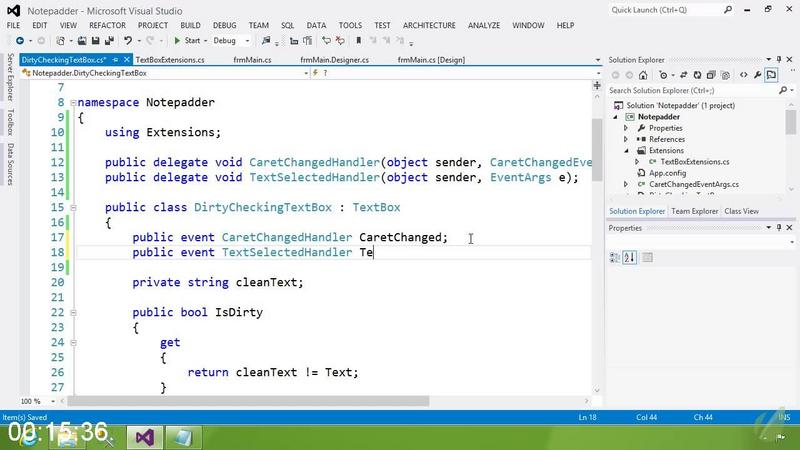Click the New Project toolbar icon
Screen dimensions: 800x450
60,40
